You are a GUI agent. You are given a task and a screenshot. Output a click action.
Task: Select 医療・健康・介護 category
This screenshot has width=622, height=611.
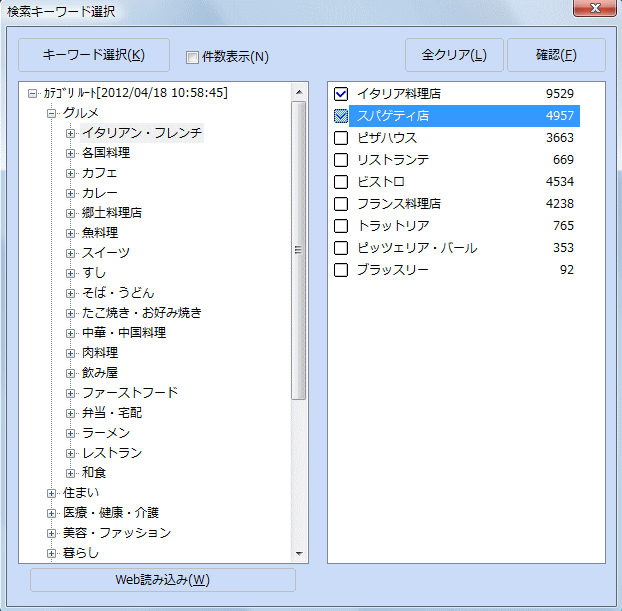pyautogui.click(x=110, y=513)
